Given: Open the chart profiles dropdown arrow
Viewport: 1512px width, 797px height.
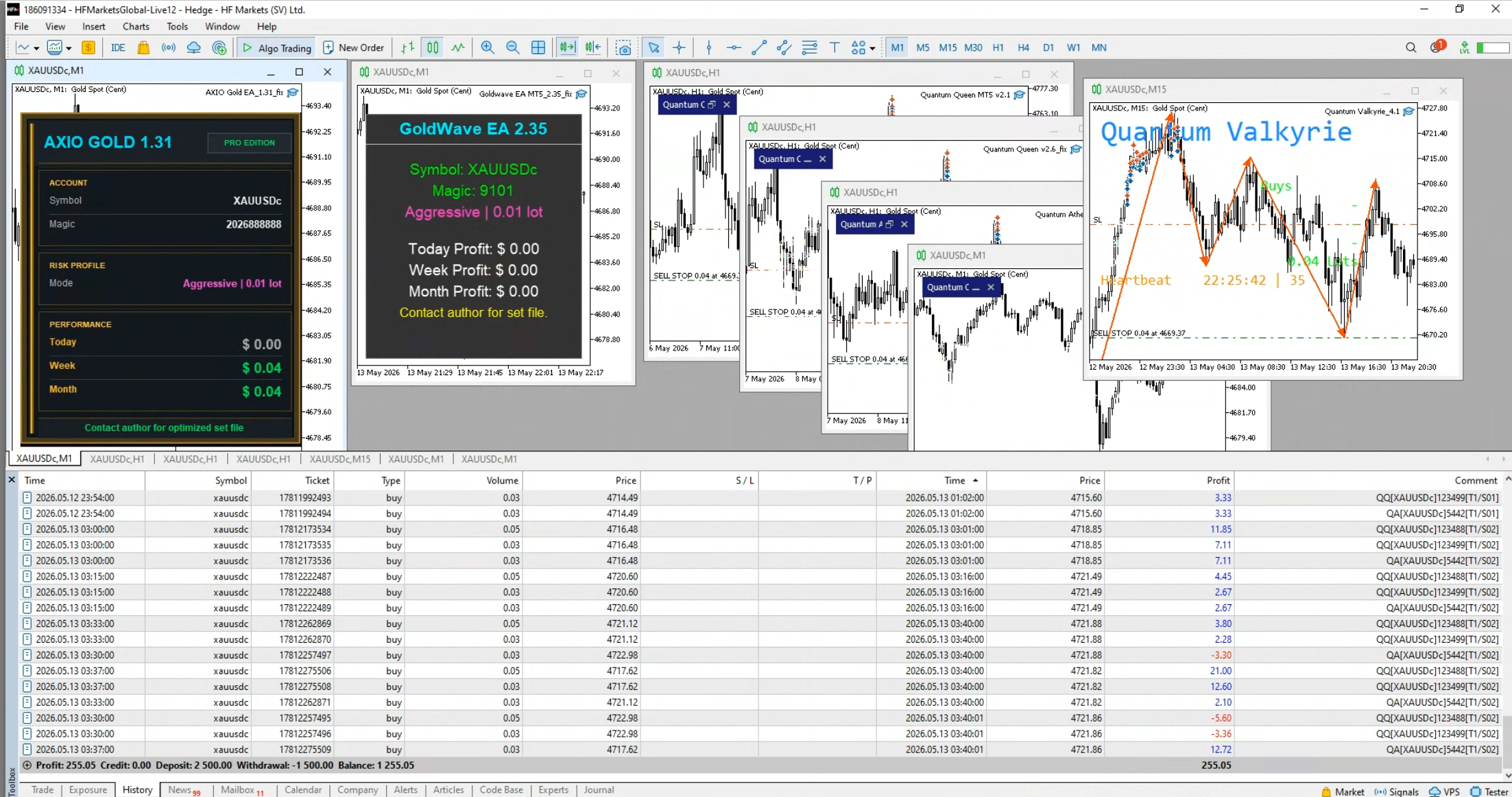Looking at the screenshot, I should (x=69, y=48).
